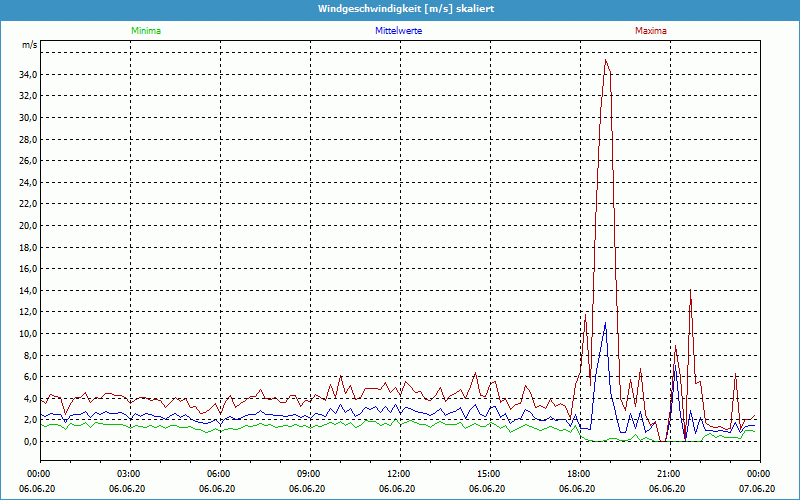Screen dimensions: 800x500
Task: Click the Maxima legend label
Action: pos(651,31)
